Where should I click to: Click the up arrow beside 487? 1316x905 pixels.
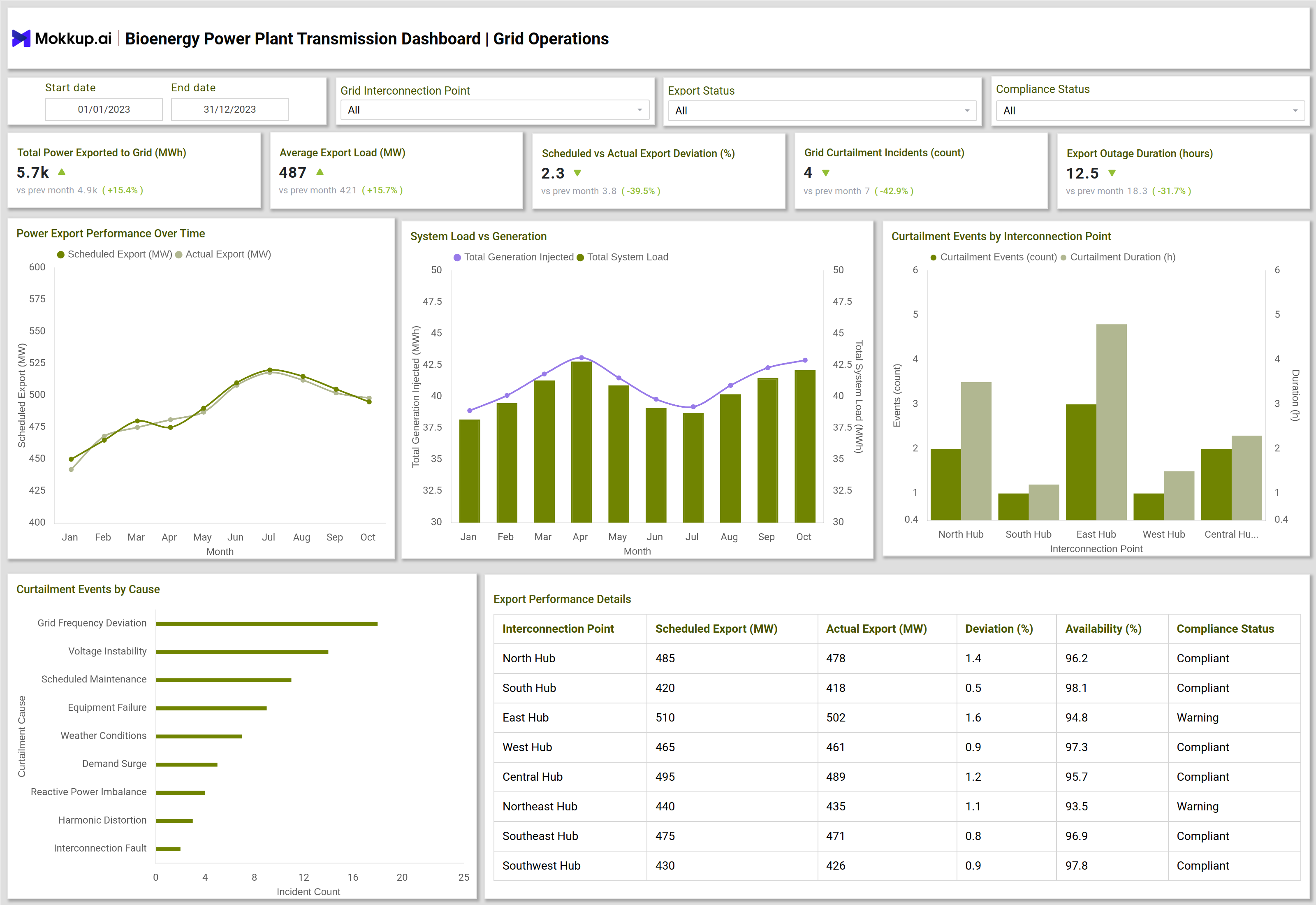(320, 172)
